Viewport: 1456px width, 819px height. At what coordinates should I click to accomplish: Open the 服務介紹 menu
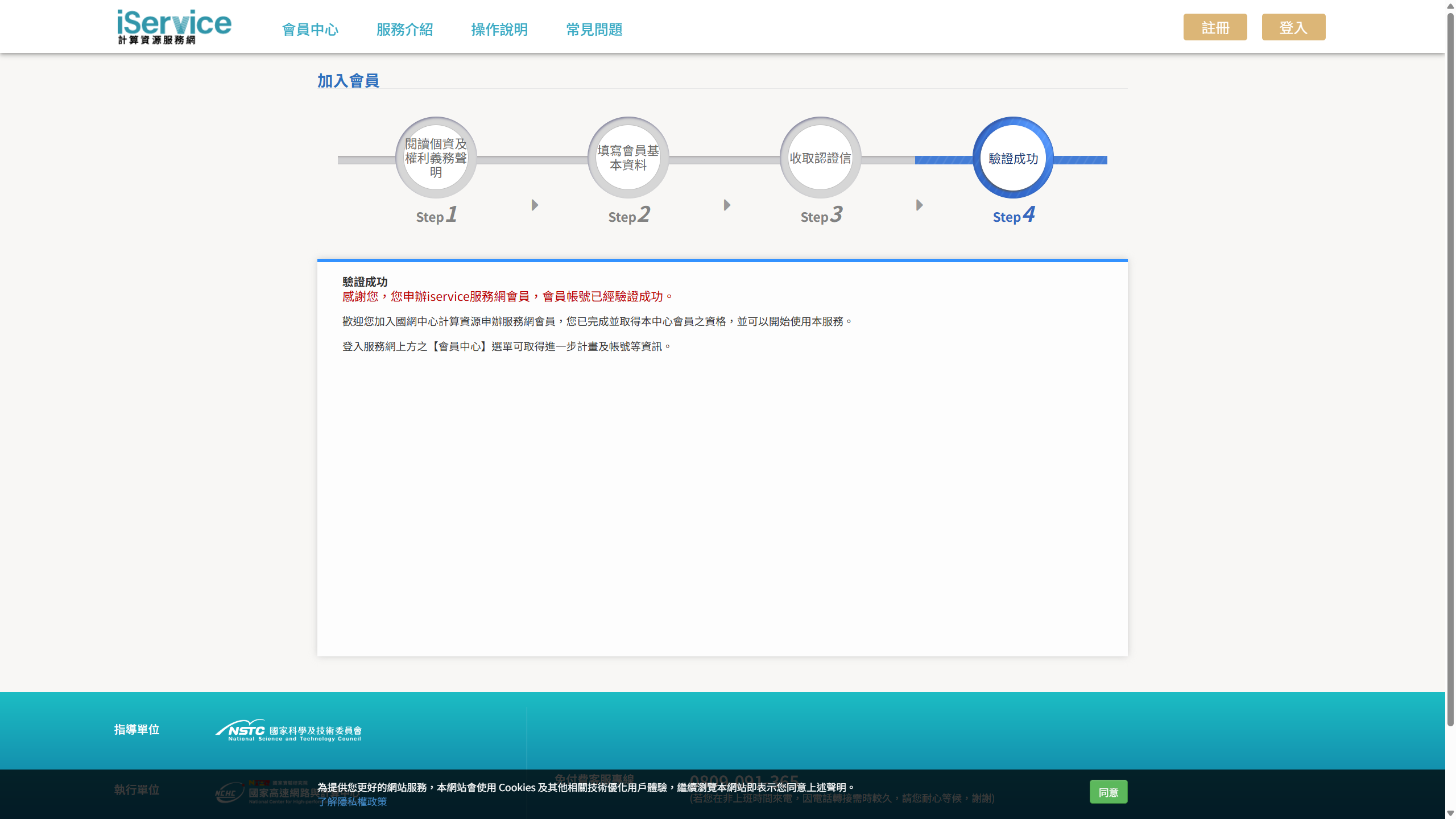(405, 30)
